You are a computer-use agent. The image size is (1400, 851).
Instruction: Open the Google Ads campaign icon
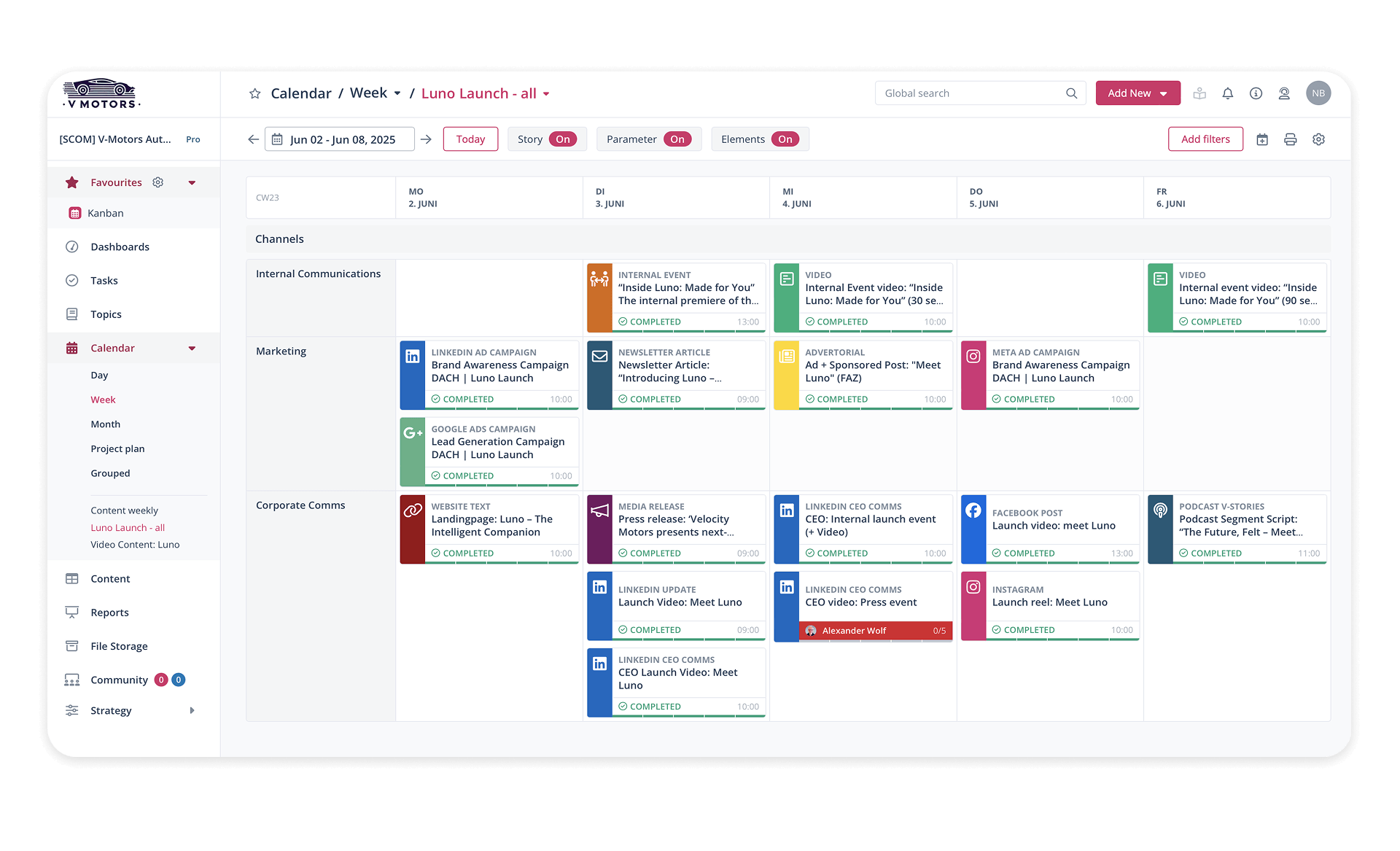click(x=413, y=433)
